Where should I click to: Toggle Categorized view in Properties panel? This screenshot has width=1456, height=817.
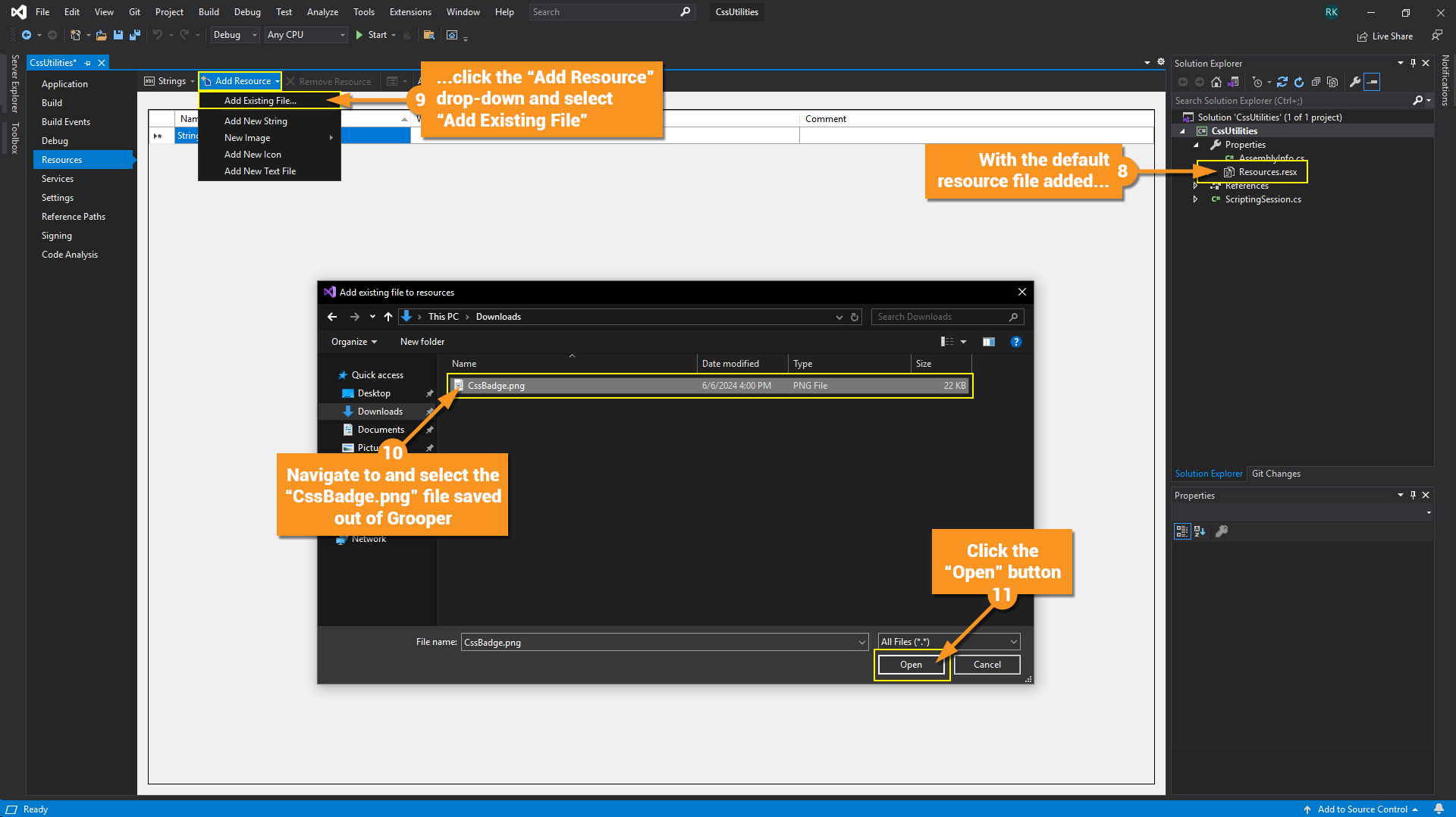point(1182,531)
